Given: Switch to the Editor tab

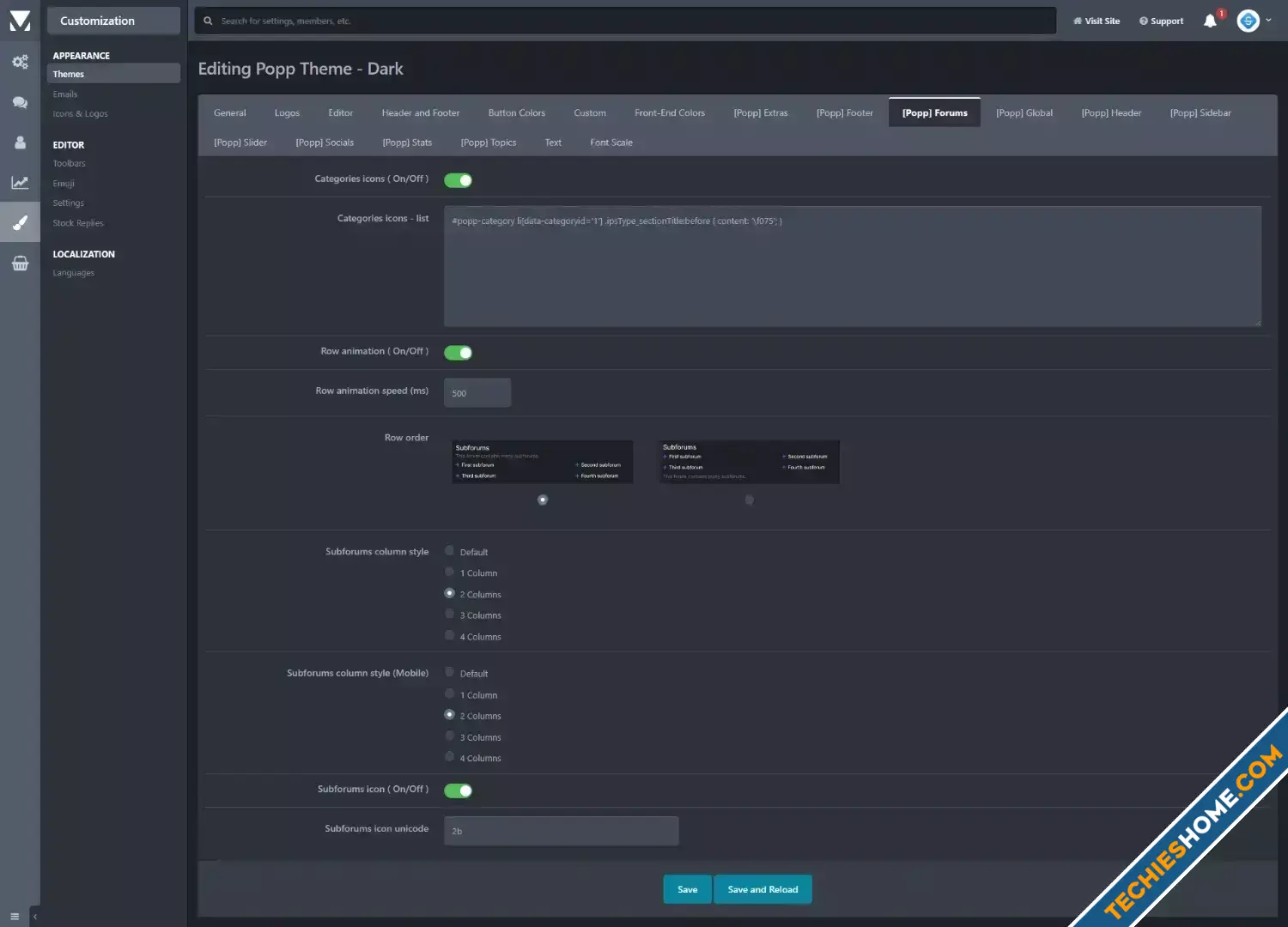Looking at the screenshot, I should click(341, 112).
